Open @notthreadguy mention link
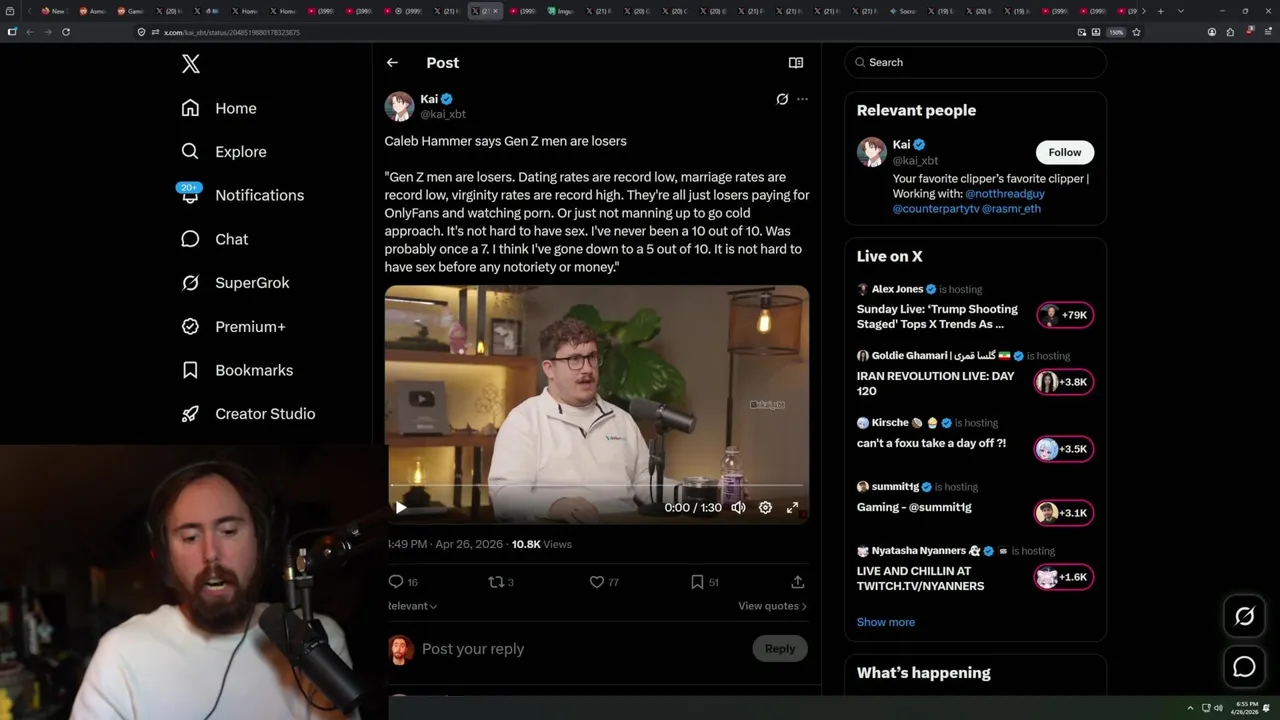The height and width of the screenshot is (720, 1280). coord(1005,194)
